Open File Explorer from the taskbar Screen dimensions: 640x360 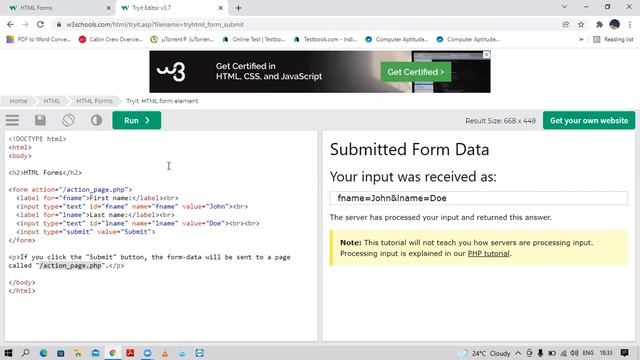[x=78, y=353]
